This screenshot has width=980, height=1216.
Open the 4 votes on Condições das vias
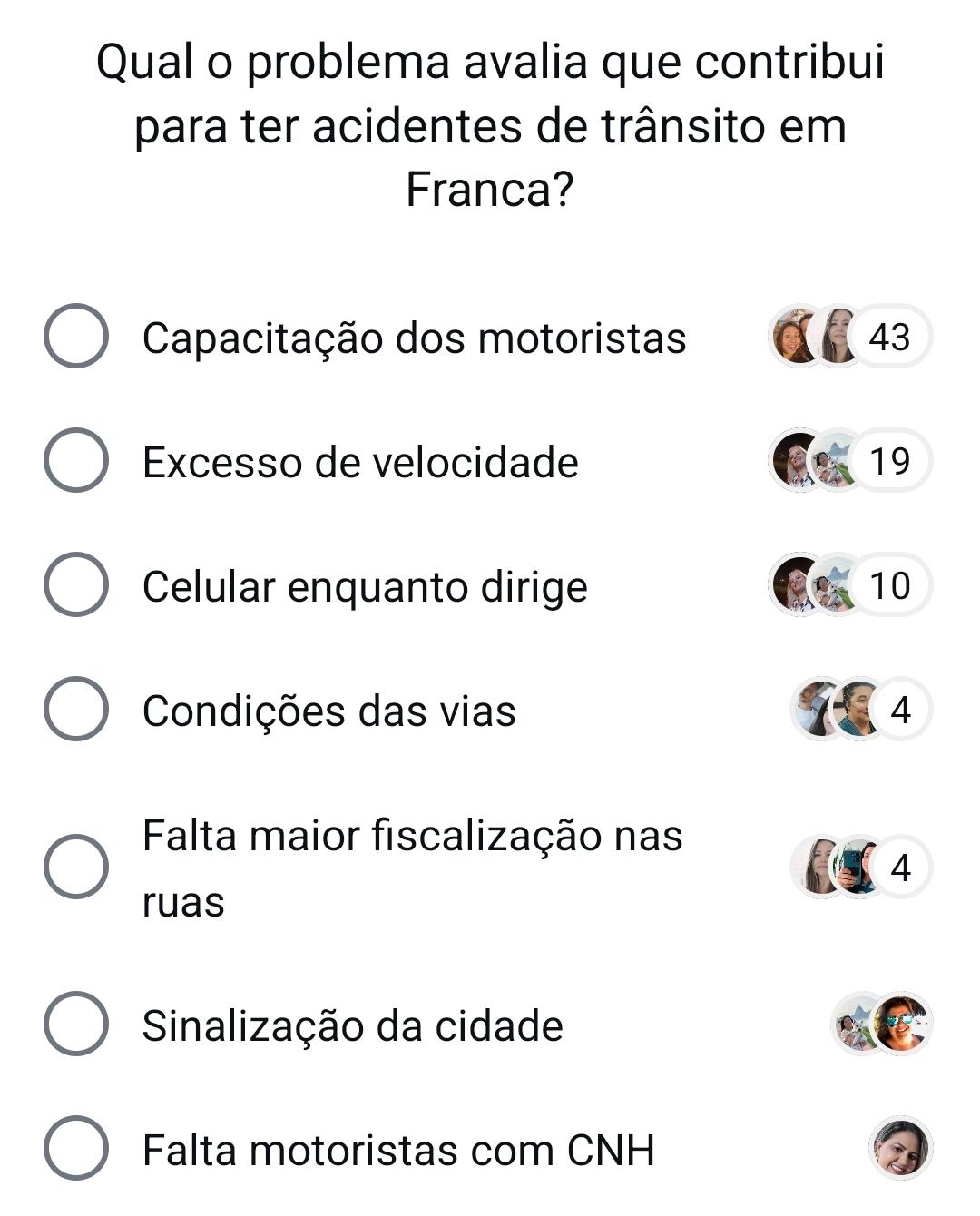900,709
